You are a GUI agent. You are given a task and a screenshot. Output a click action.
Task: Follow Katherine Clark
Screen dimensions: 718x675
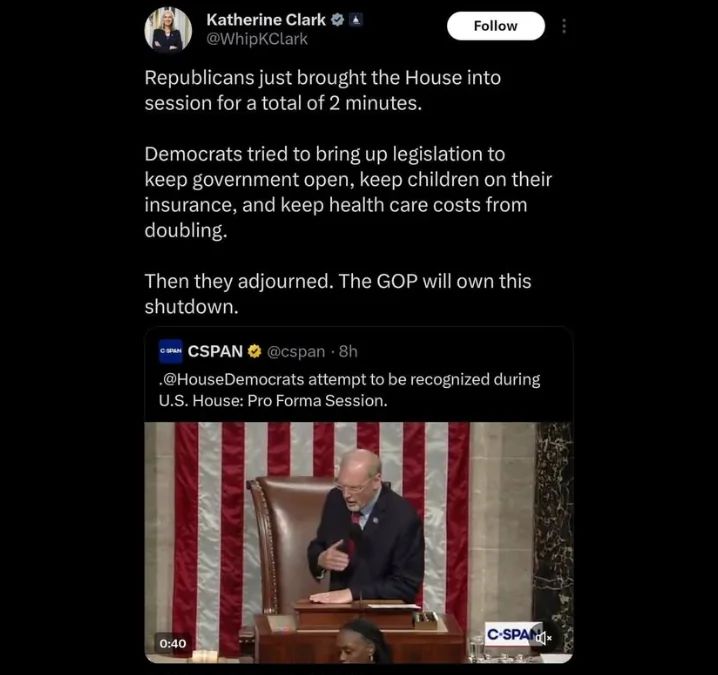(495, 26)
